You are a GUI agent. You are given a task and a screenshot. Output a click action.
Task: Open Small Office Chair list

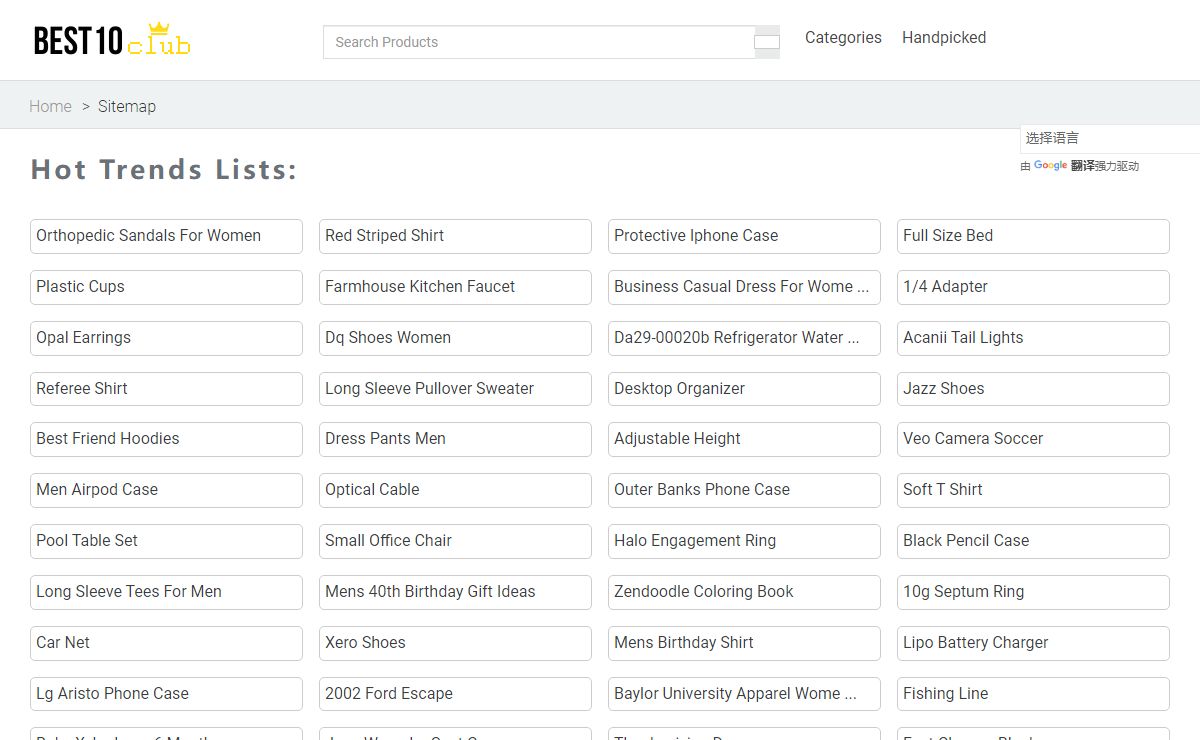coord(455,541)
